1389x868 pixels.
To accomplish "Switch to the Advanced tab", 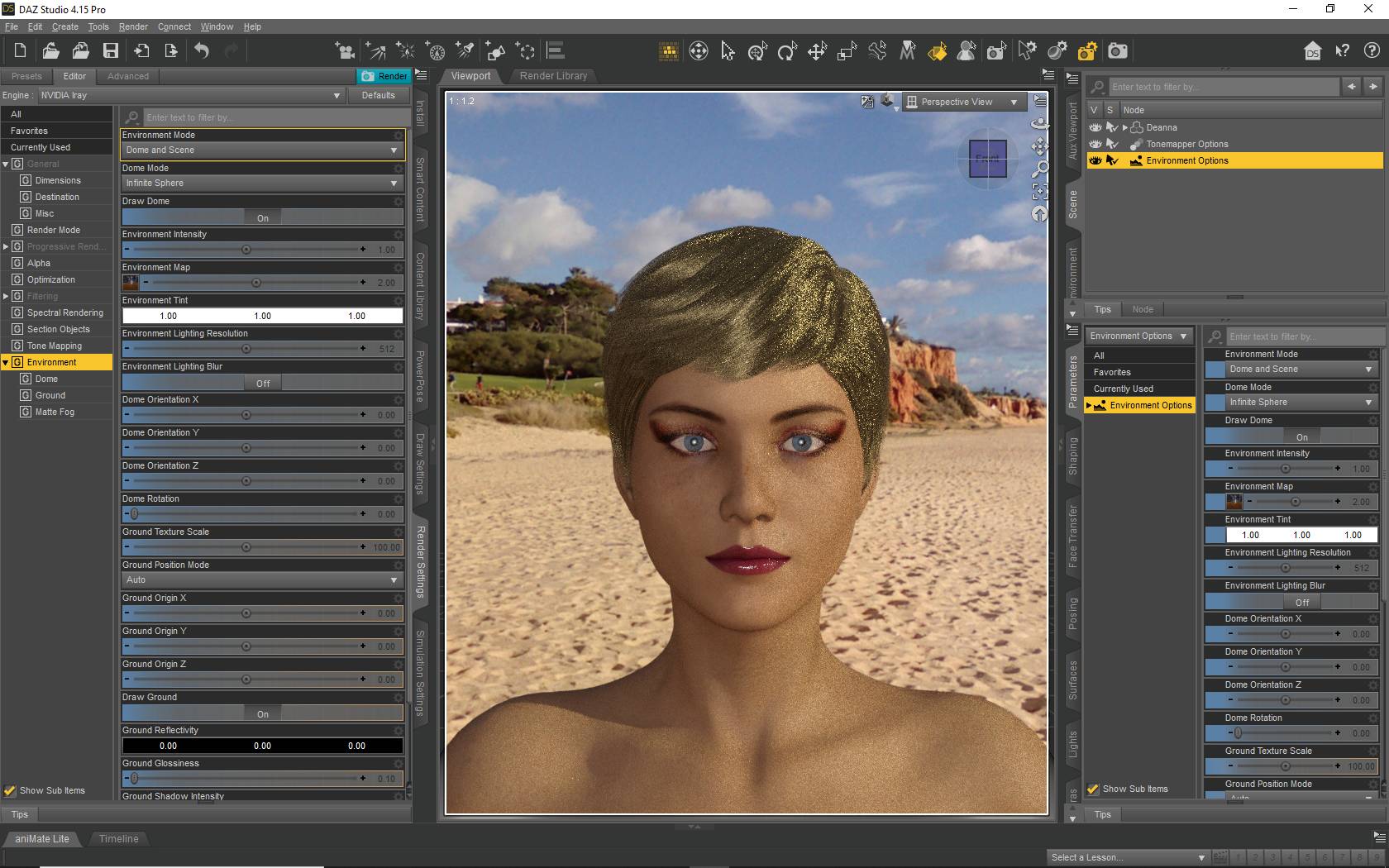I will click(x=128, y=76).
